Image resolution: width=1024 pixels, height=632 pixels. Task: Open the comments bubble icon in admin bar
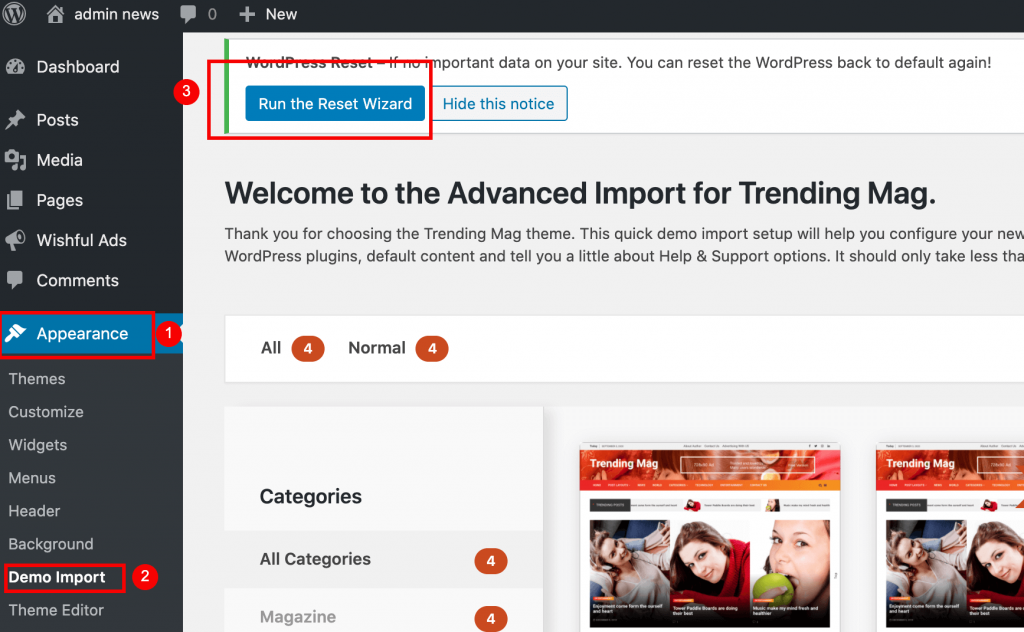click(188, 14)
